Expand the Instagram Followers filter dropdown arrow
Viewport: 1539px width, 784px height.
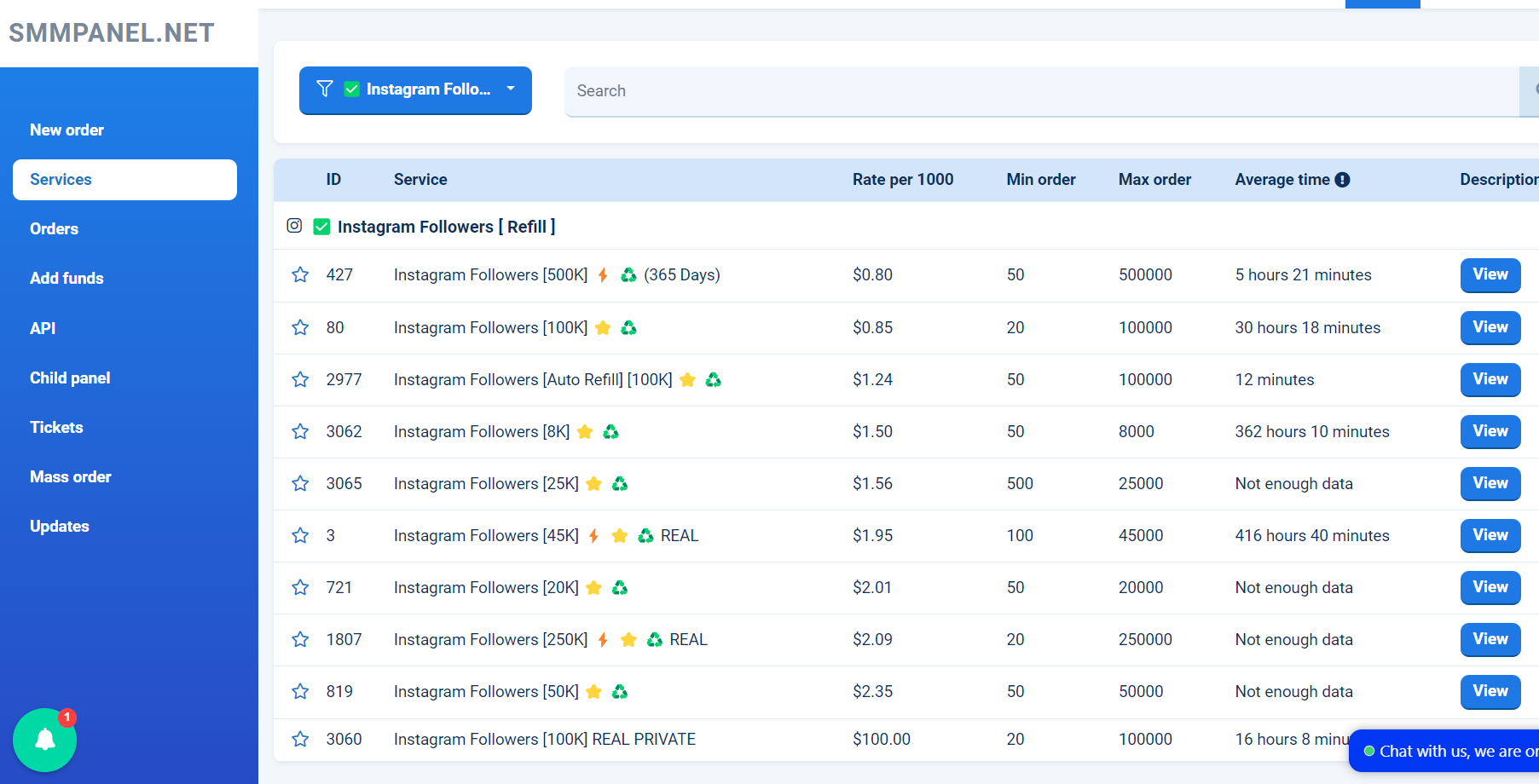coord(511,89)
